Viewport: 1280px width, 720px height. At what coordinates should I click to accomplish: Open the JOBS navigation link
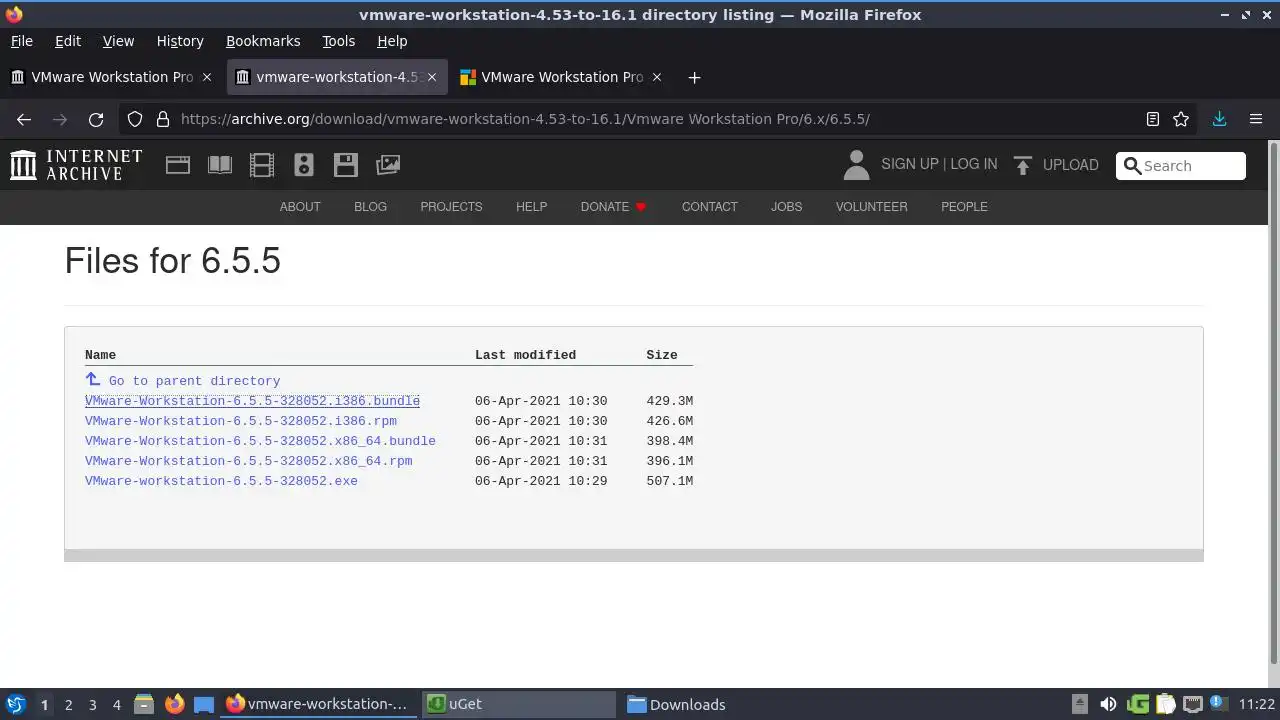point(786,207)
